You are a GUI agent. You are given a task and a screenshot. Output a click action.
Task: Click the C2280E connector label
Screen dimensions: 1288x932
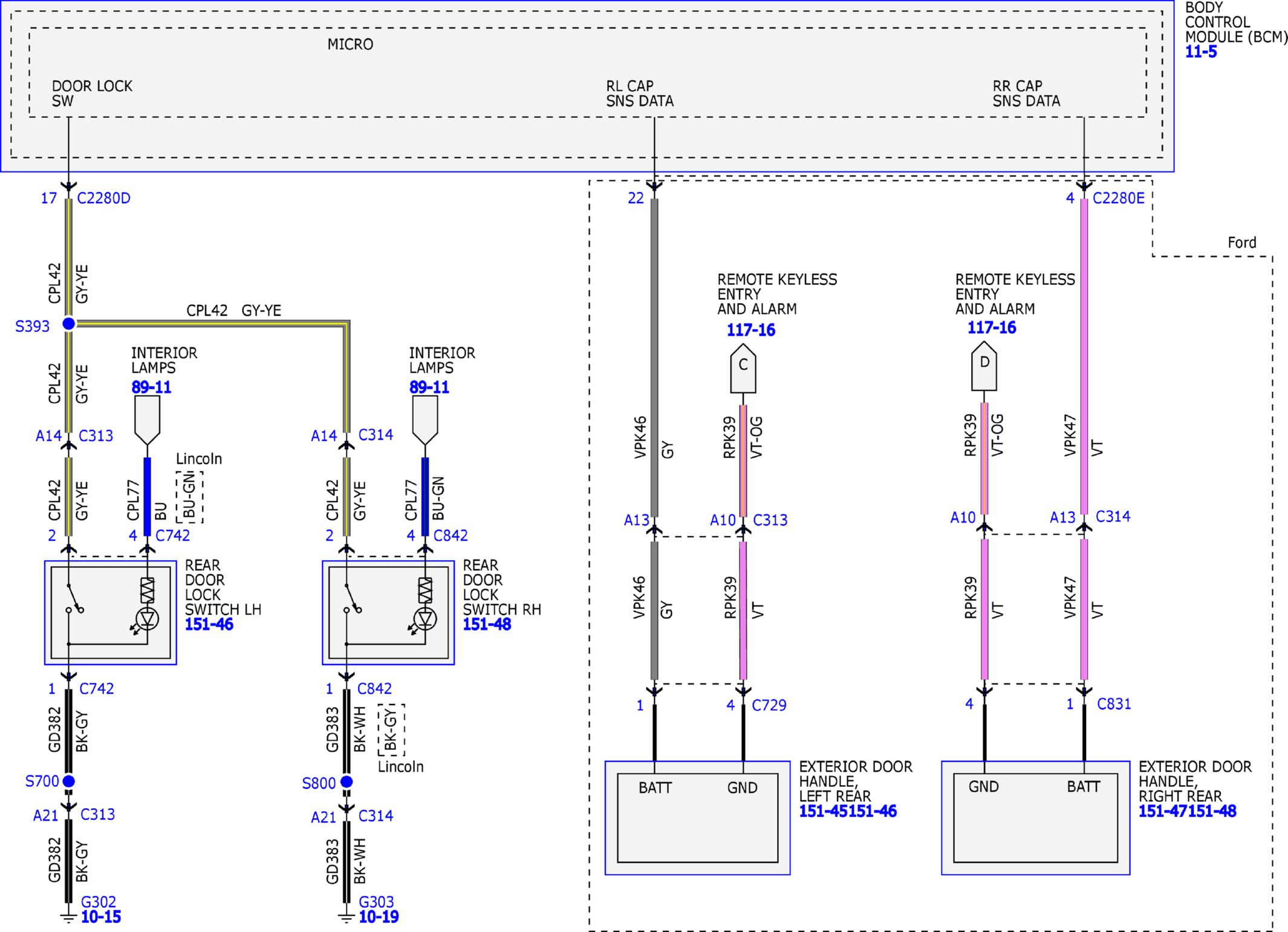[x=1119, y=198]
